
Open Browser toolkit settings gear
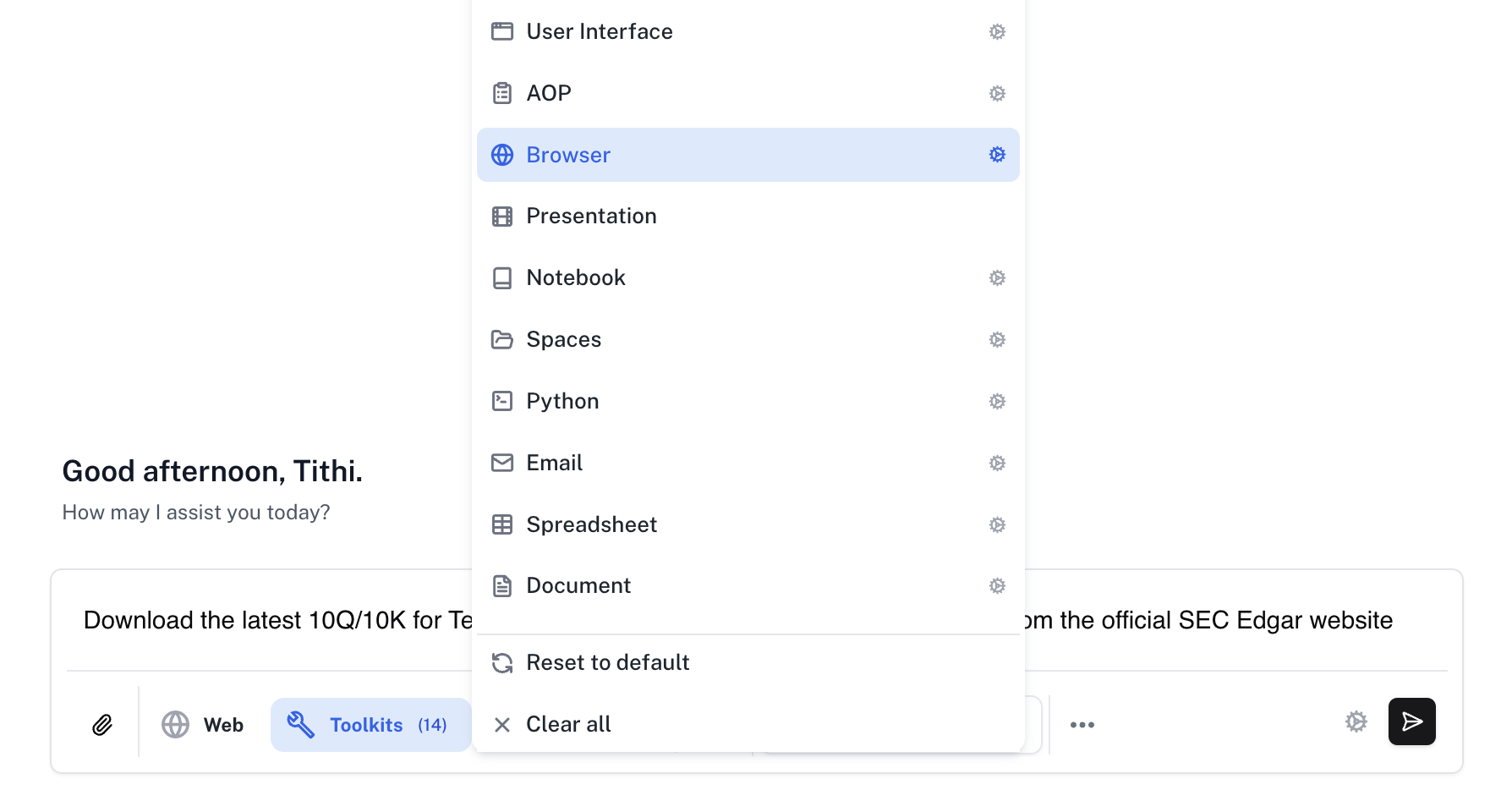[x=997, y=155]
